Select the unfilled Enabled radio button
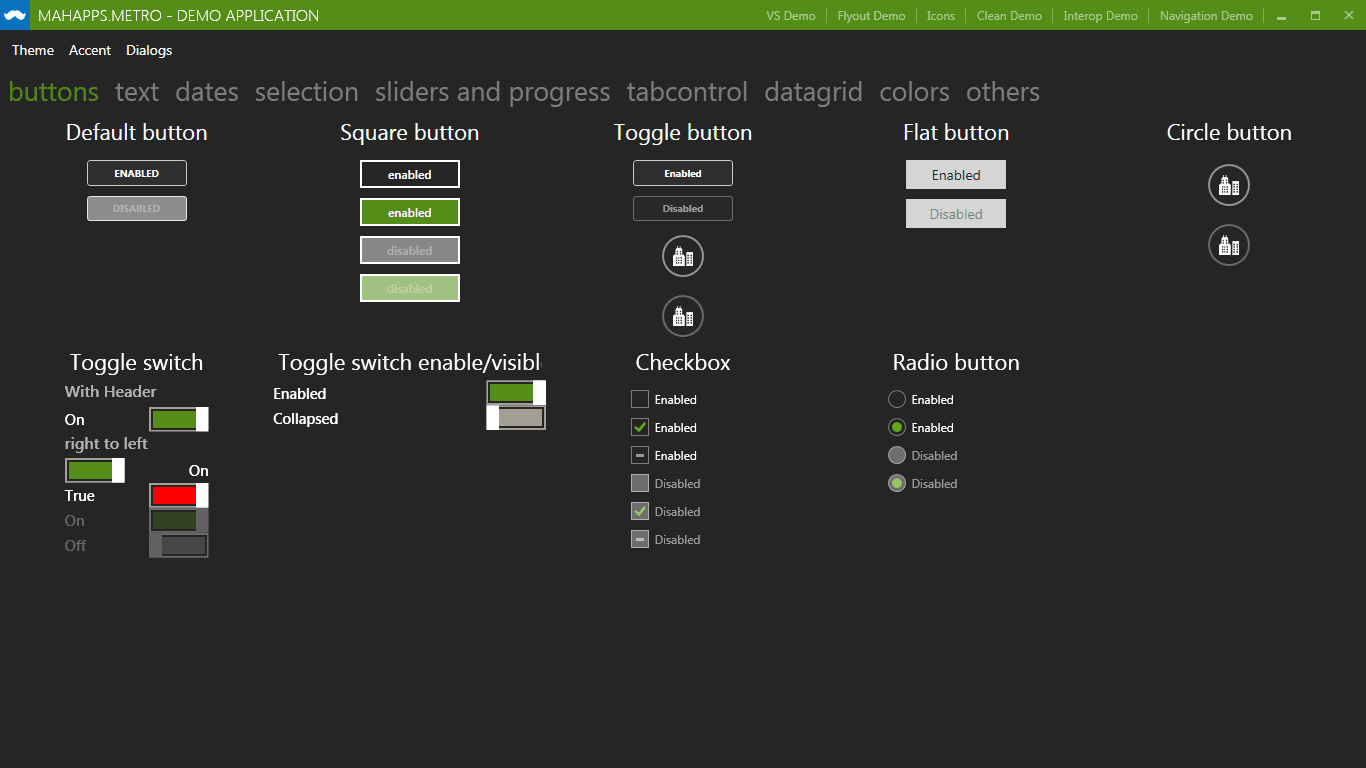The image size is (1366, 768). point(897,399)
